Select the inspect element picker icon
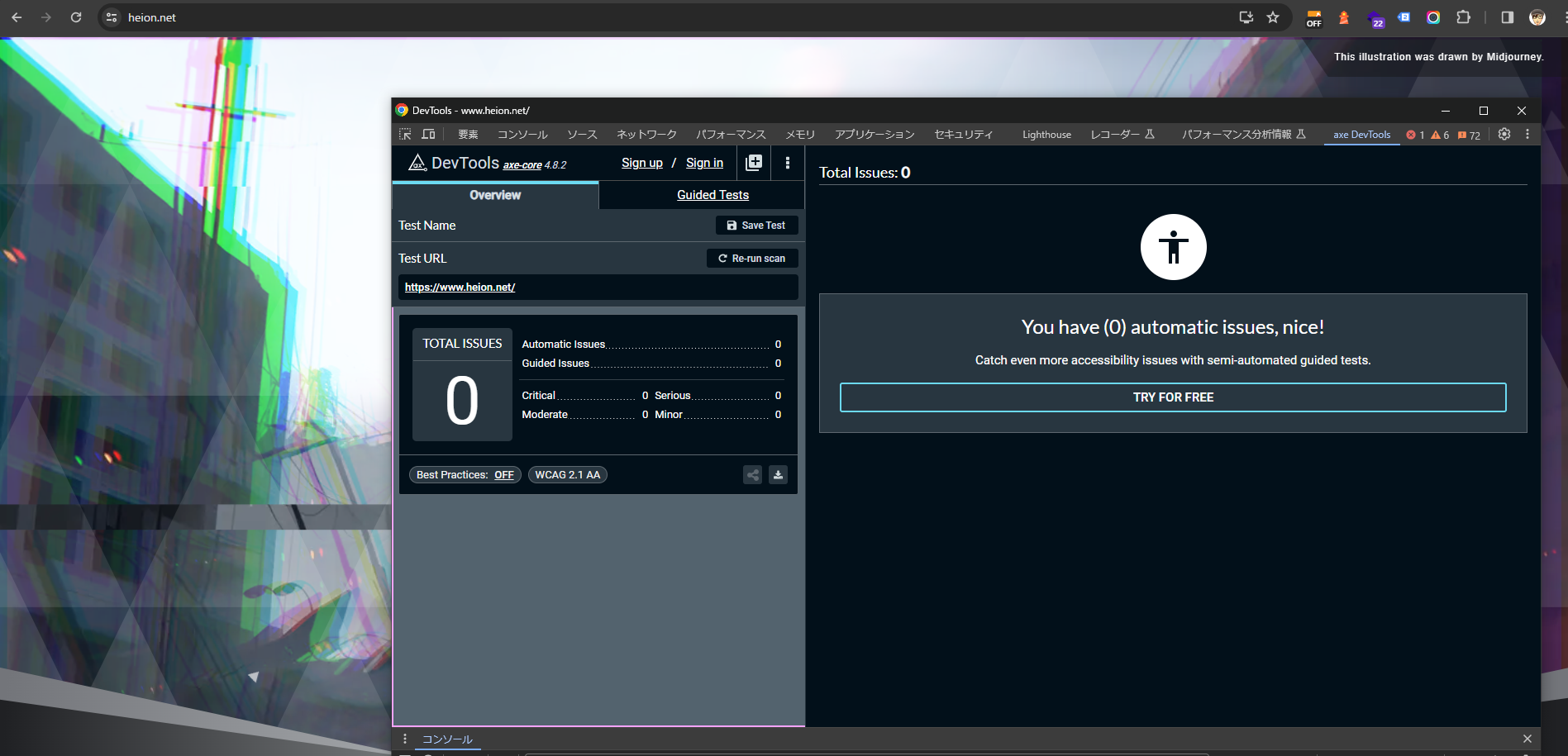Image resolution: width=1568 pixels, height=756 pixels. pyautogui.click(x=405, y=134)
